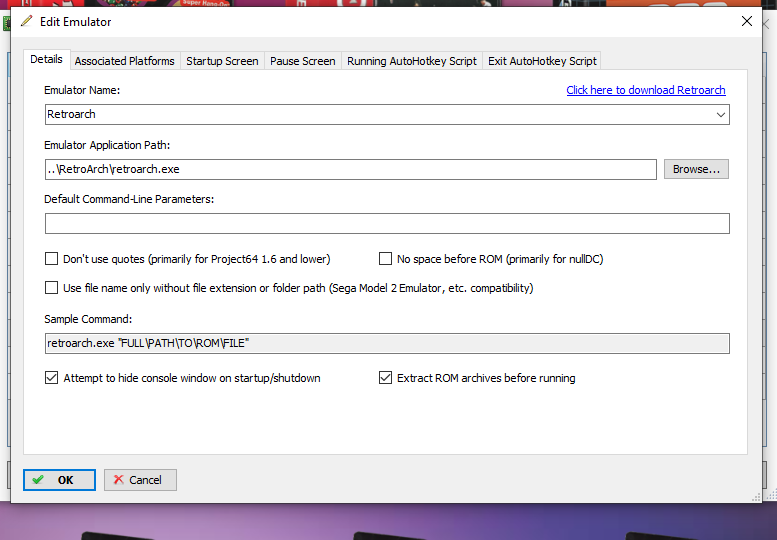Screen dimensions: 777x540
Task: Click the Cancel button
Action: pyautogui.click(x=140, y=480)
